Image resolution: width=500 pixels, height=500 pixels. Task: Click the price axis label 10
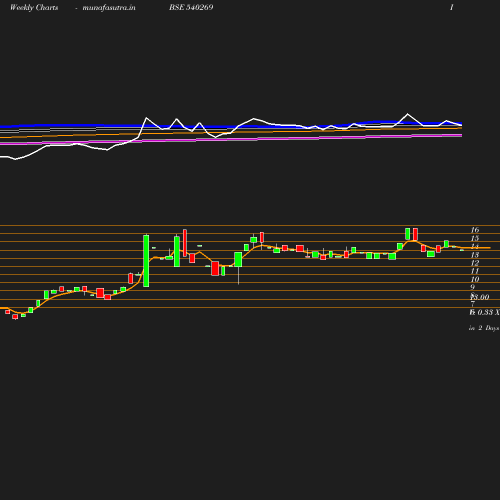pos(475,279)
